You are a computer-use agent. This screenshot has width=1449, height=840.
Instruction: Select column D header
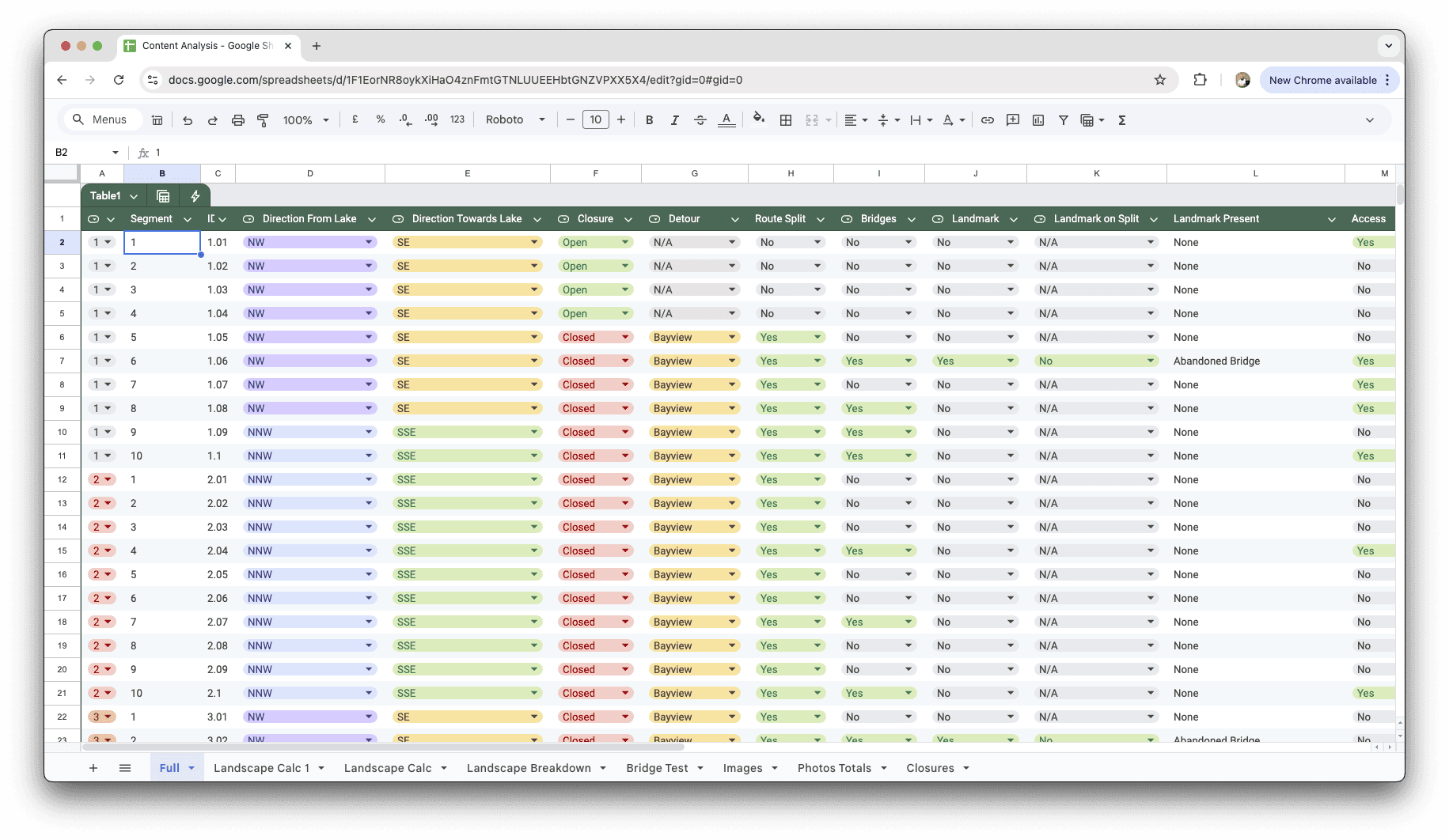click(310, 173)
